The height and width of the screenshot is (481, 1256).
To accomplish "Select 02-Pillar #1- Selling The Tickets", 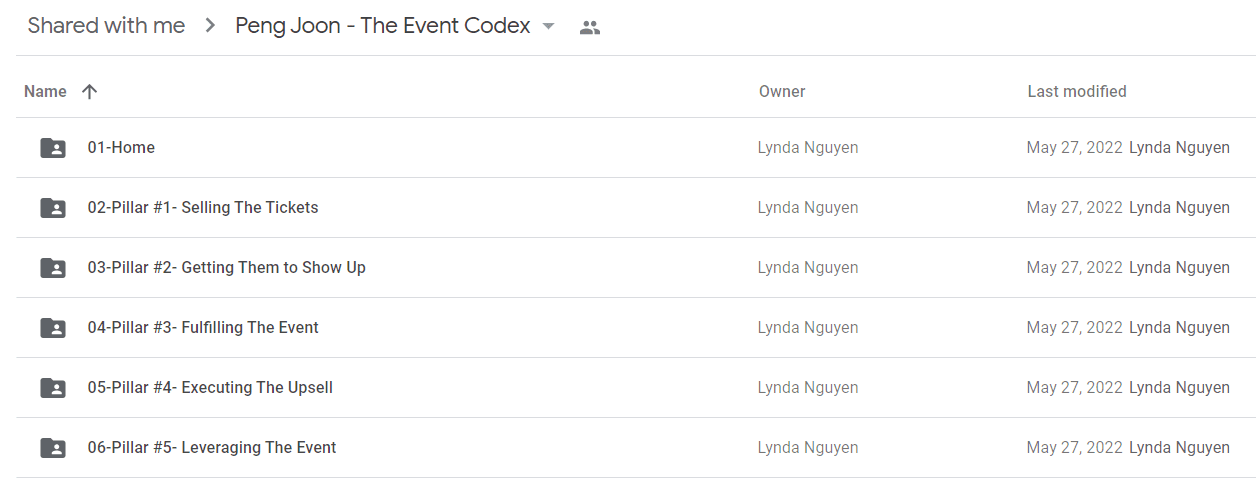I will pos(203,208).
